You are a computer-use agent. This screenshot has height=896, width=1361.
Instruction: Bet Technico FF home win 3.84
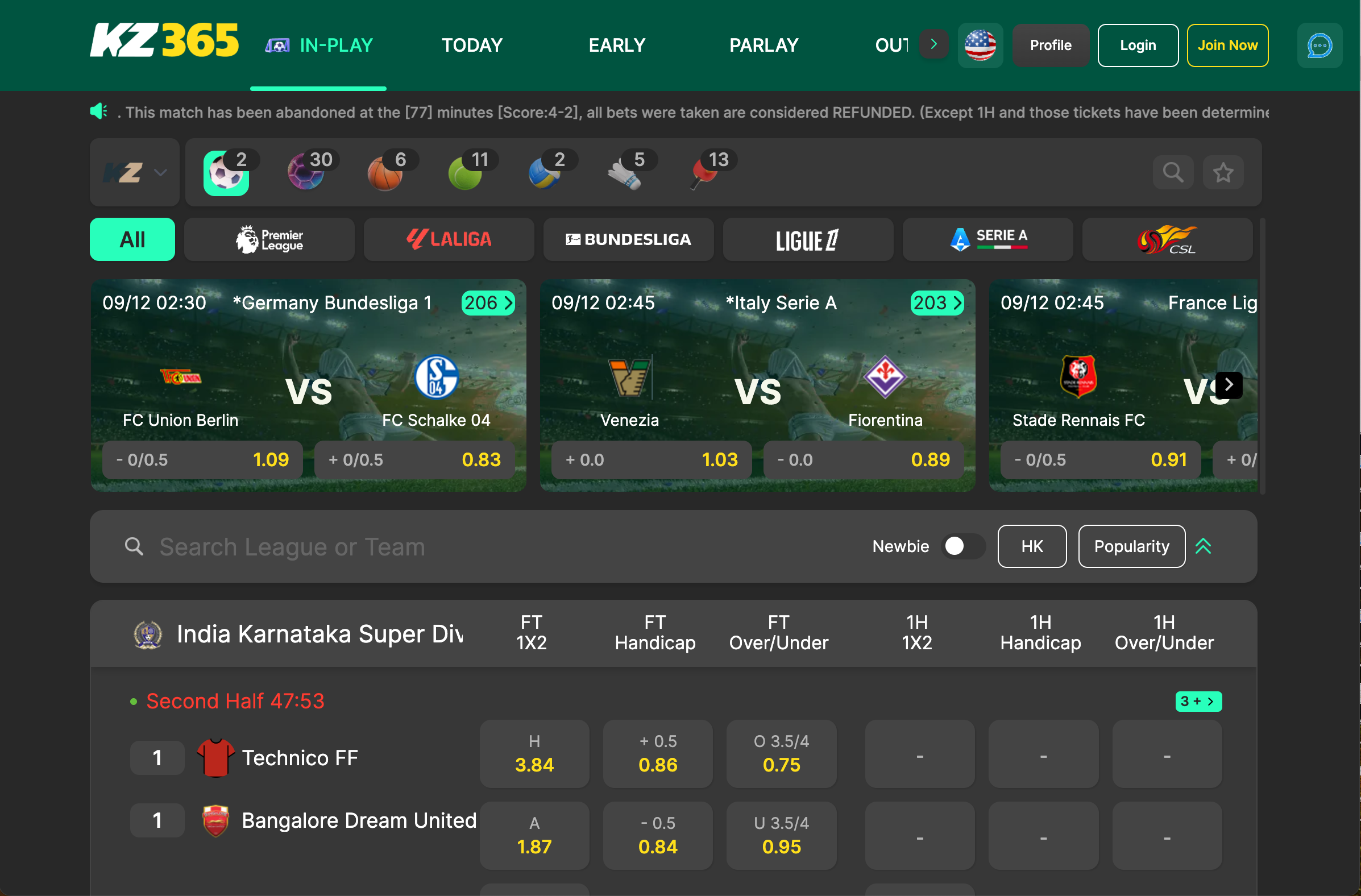(x=534, y=754)
